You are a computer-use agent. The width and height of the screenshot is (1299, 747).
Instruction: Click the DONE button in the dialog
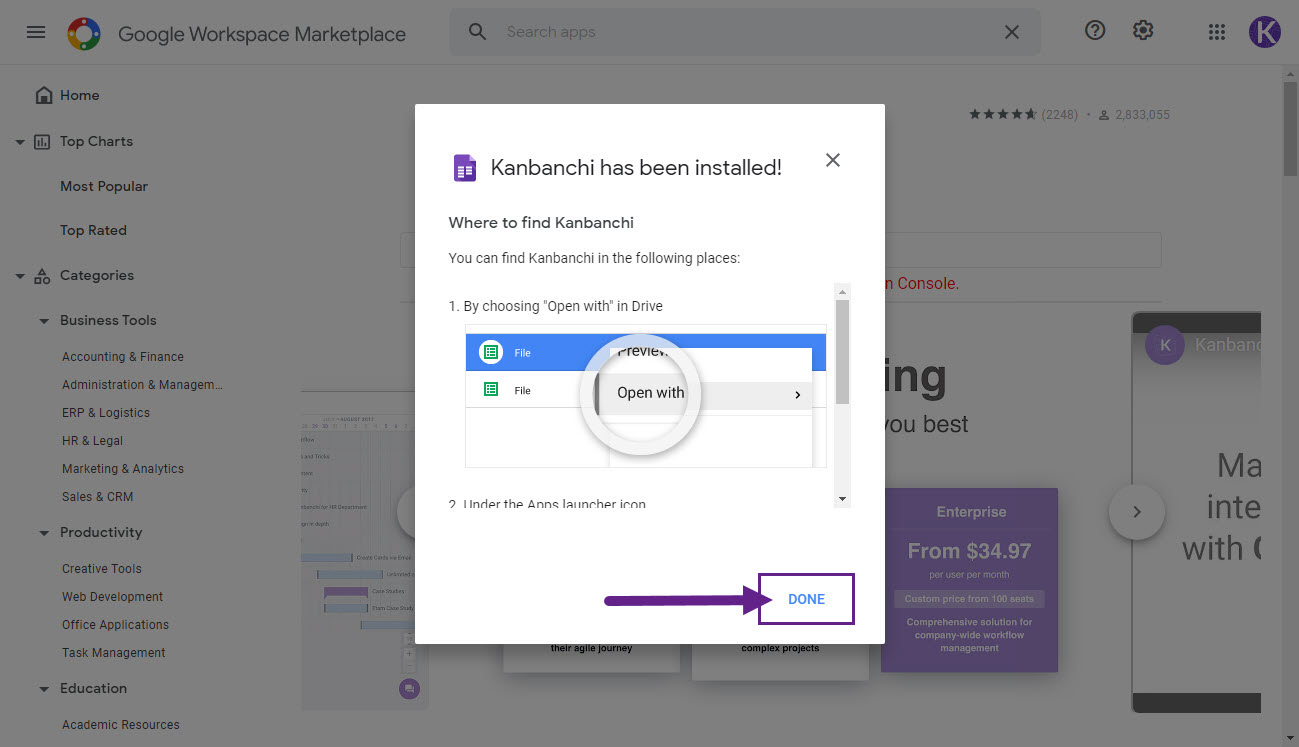click(806, 599)
